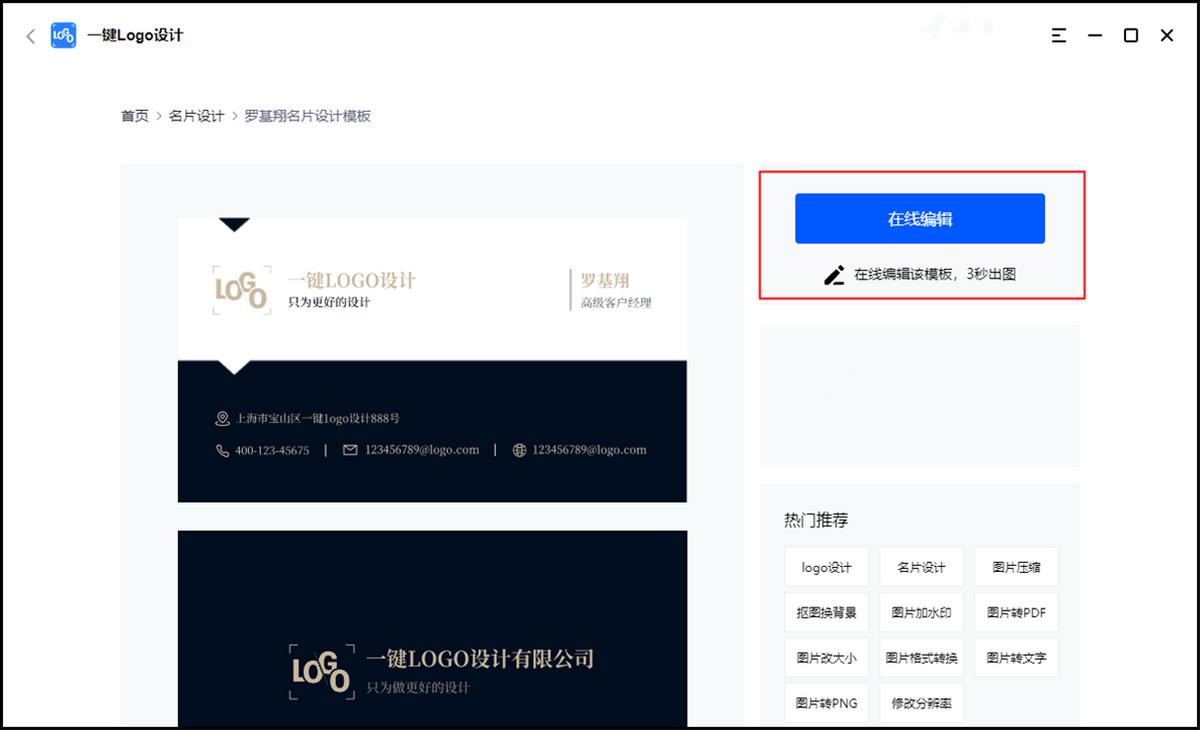Click the phone icon next to 400-123-45675
Image resolution: width=1200 pixels, height=730 pixels.
(222, 449)
